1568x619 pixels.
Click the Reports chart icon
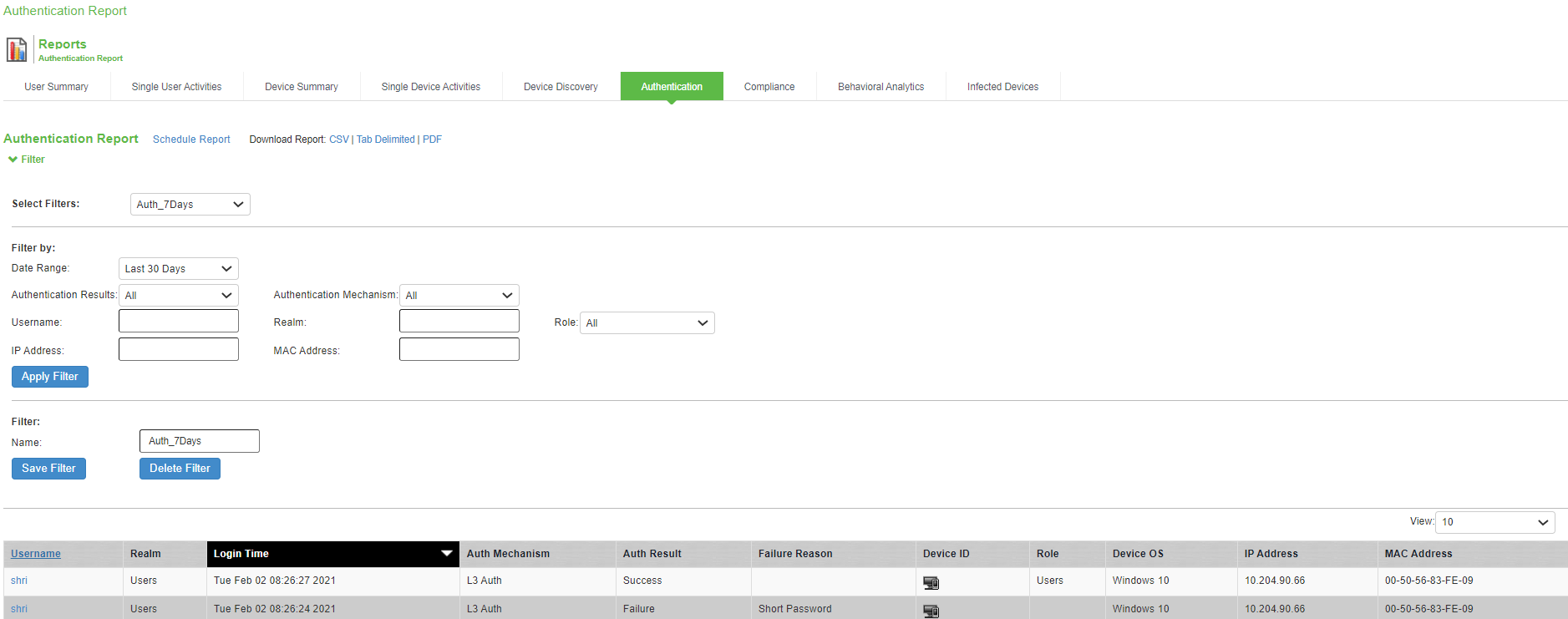pos(17,49)
